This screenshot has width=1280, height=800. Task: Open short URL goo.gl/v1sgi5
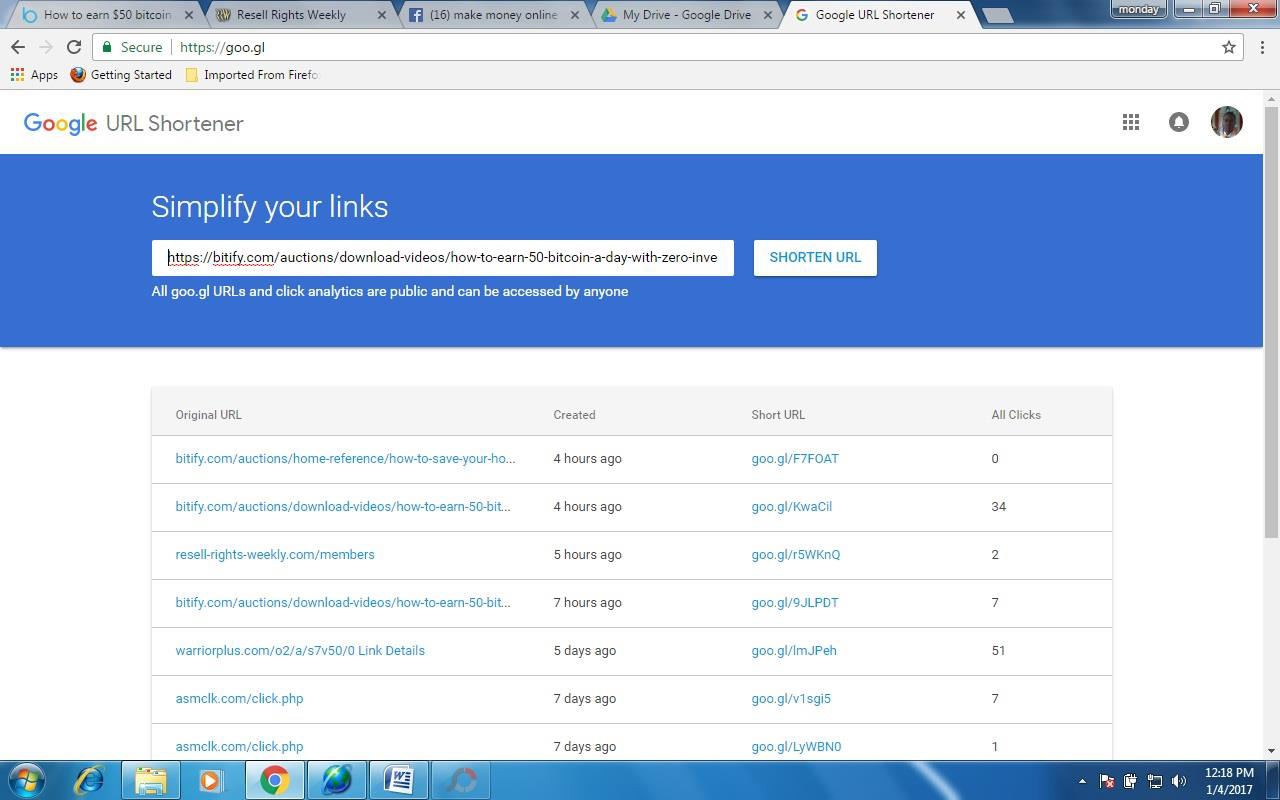tap(791, 698)
